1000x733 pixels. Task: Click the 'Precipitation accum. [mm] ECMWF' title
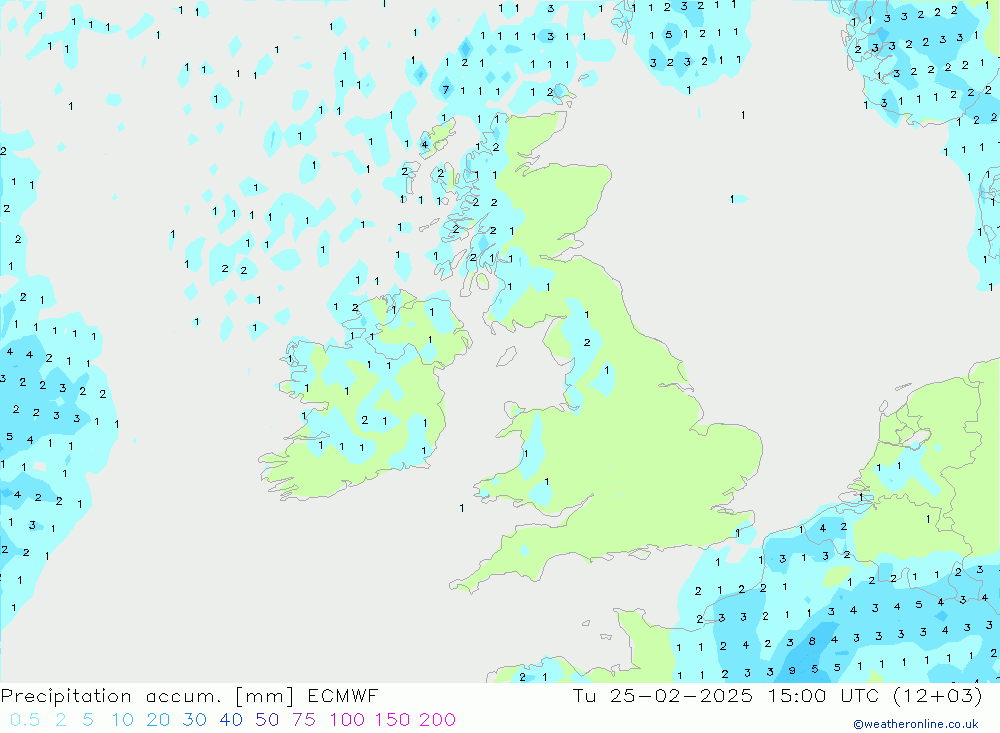click(x=189, y=696)
